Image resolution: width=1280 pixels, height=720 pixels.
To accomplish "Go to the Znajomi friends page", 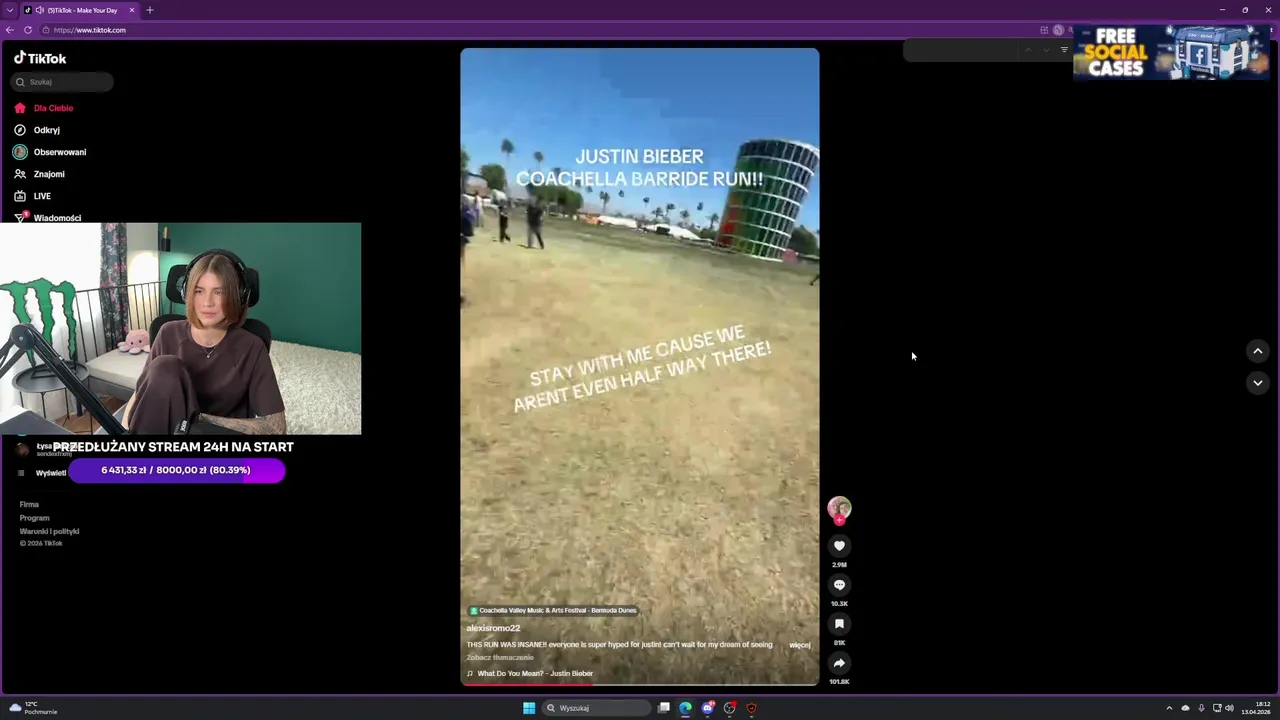I will coord(49,174).
